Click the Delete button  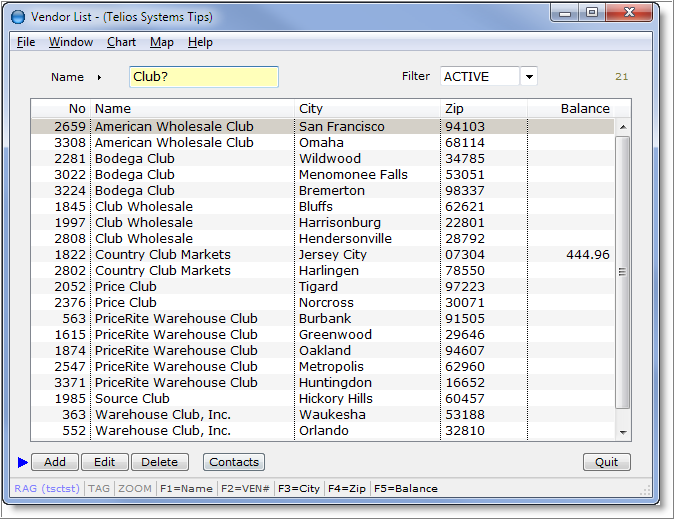(x=159, y=462)
